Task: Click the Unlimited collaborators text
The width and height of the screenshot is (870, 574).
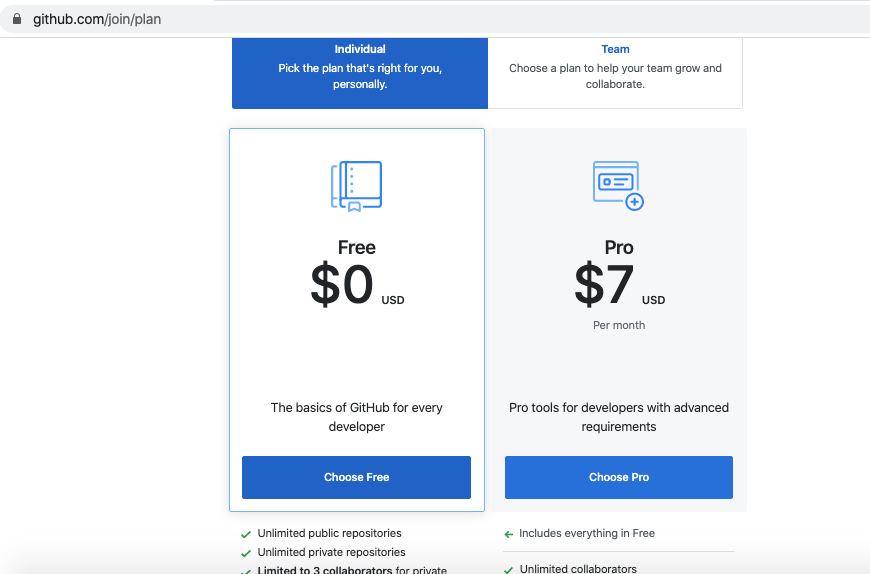Action: point(578,568)
